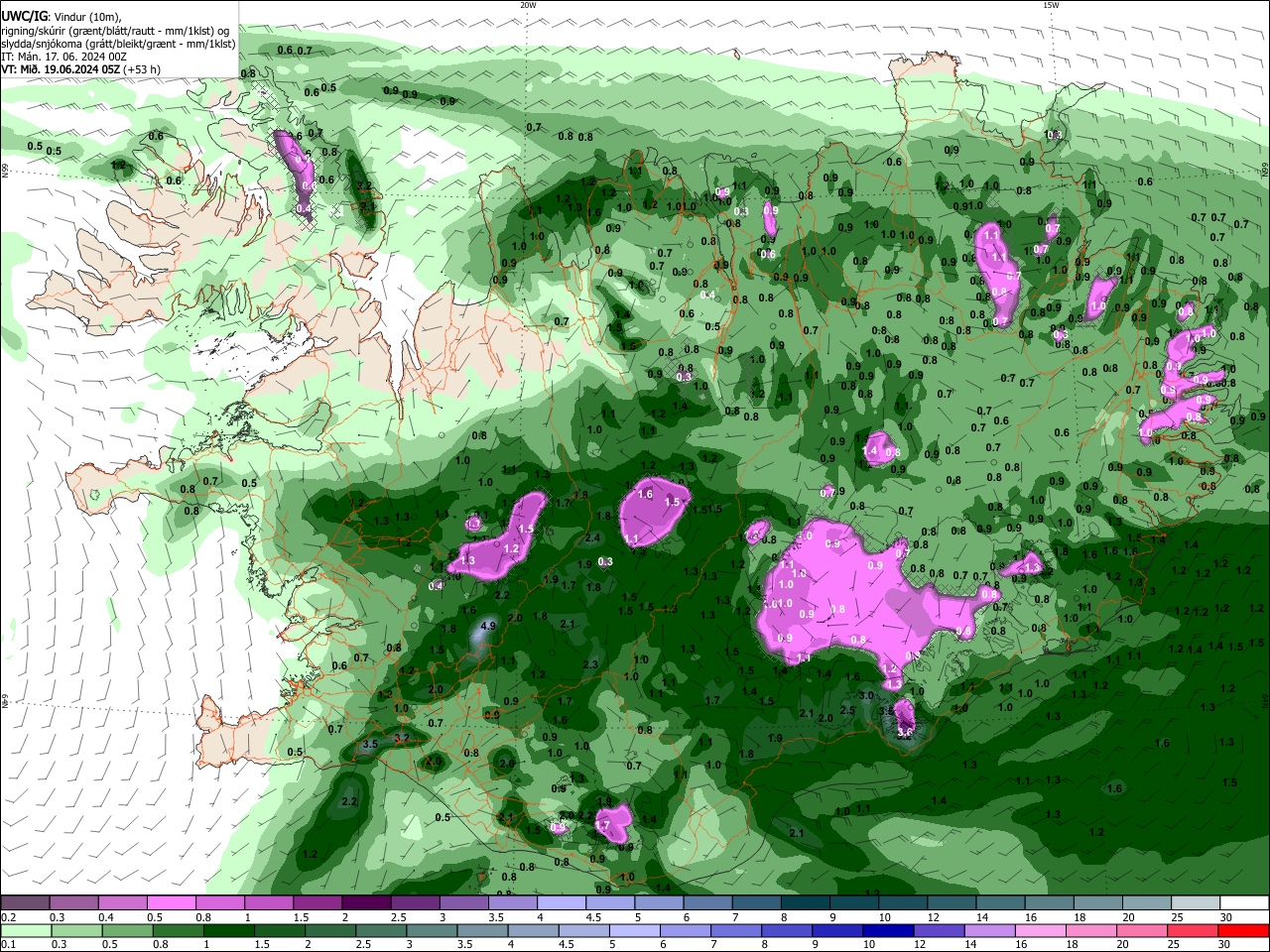Click the '0.2' label in the top legend row

click(x=7, y=917)
